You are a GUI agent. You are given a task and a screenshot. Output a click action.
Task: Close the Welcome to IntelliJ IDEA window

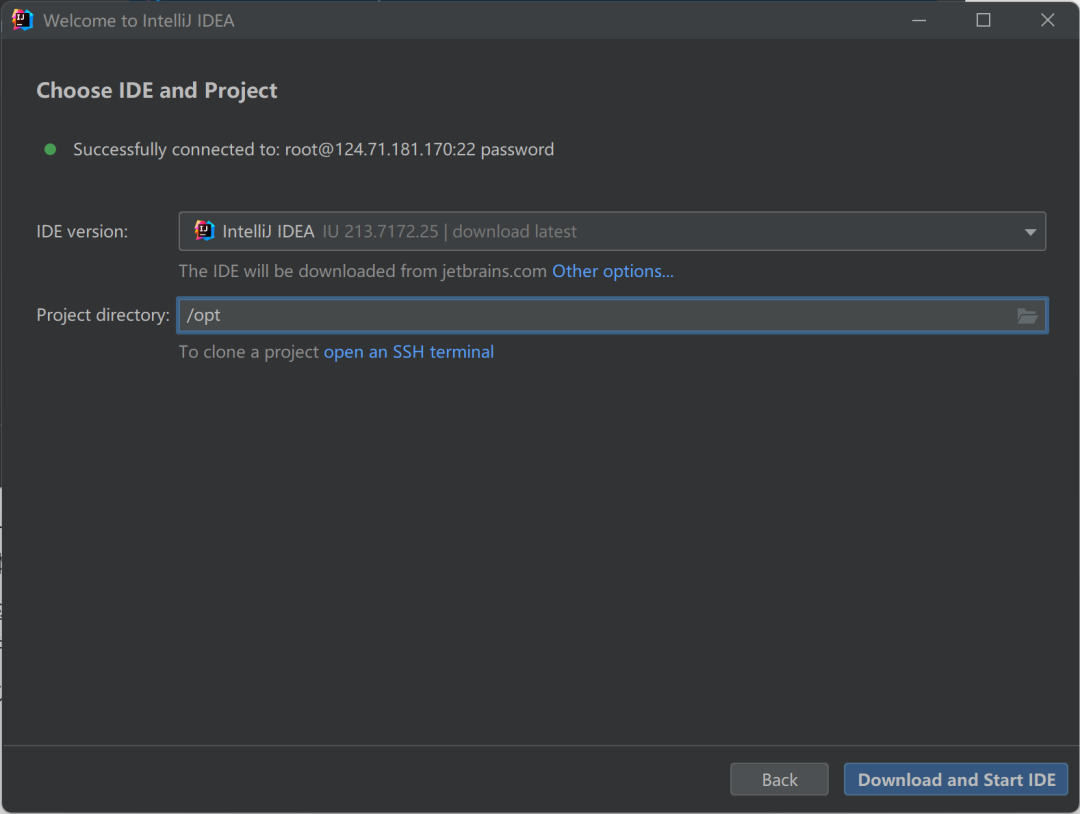coord(1047,20)
